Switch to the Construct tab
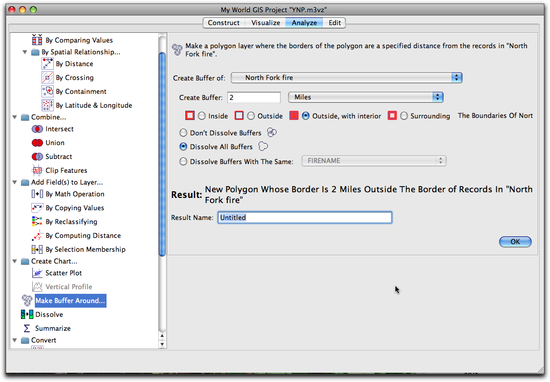 (224, 23)
